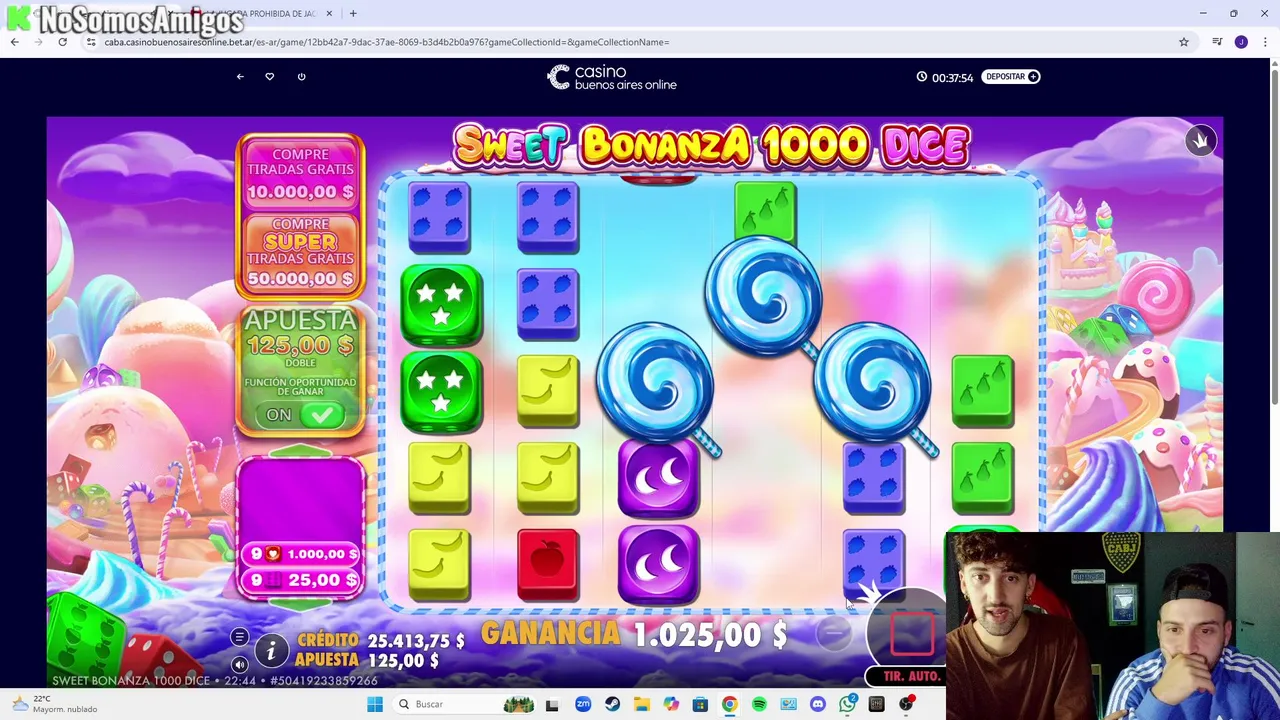Click the browser address bar URL
1280x720 pixels.
[387, 42]
